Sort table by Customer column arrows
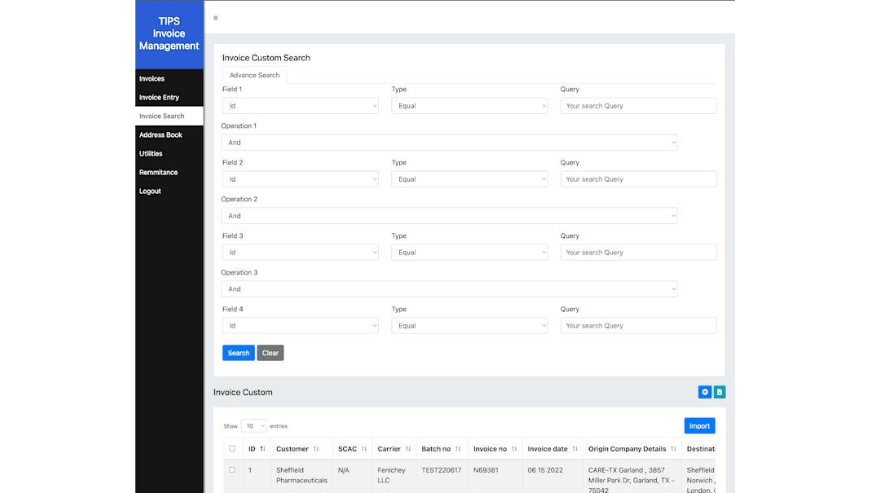 click(316, 449)
